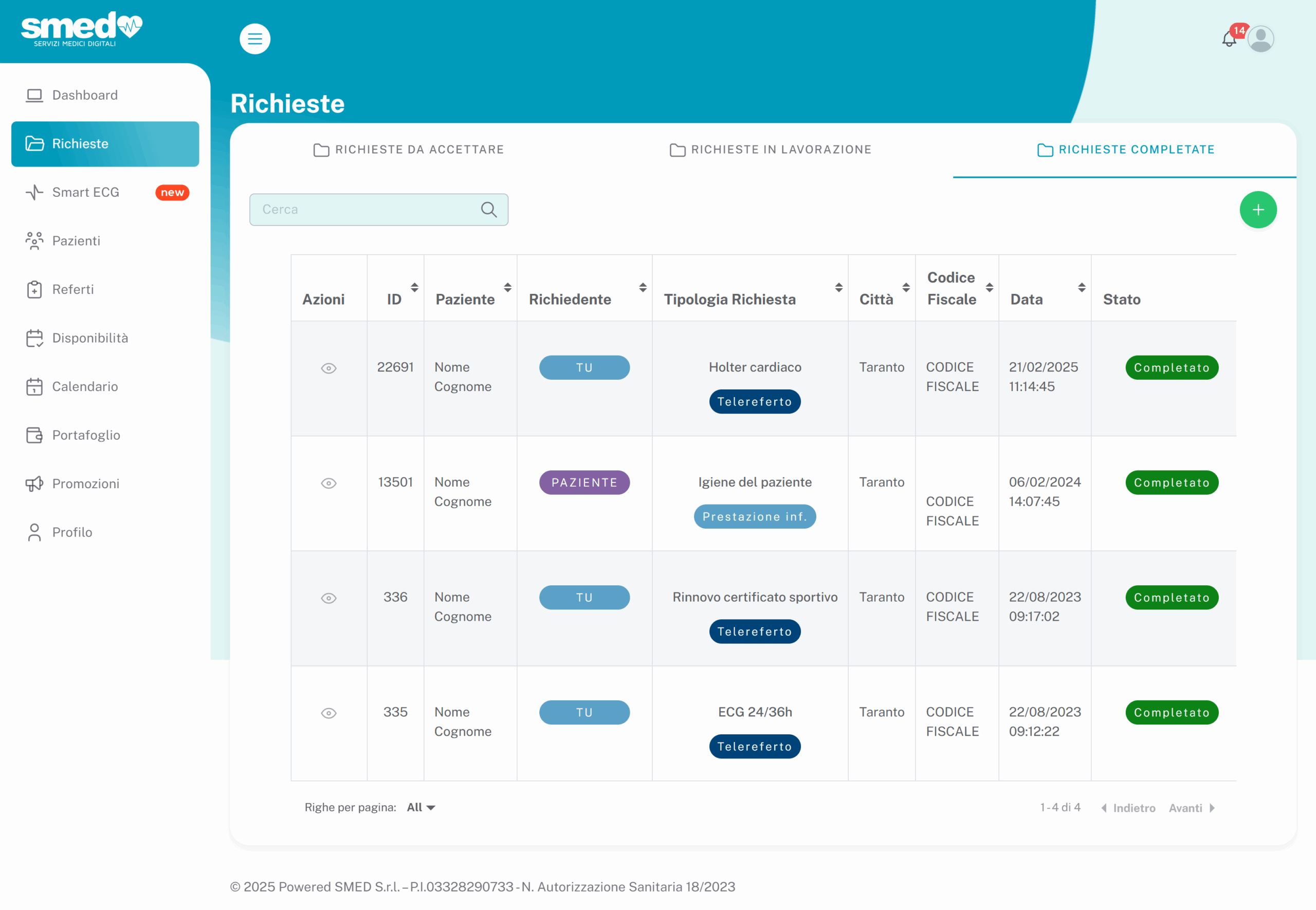Click the Avanti pagination link

1191,808
